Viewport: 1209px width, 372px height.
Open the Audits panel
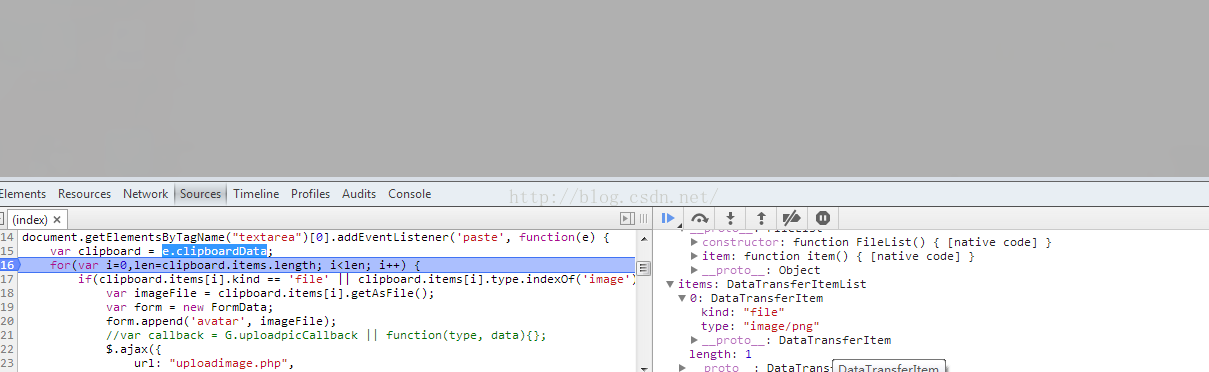(359, 194)
